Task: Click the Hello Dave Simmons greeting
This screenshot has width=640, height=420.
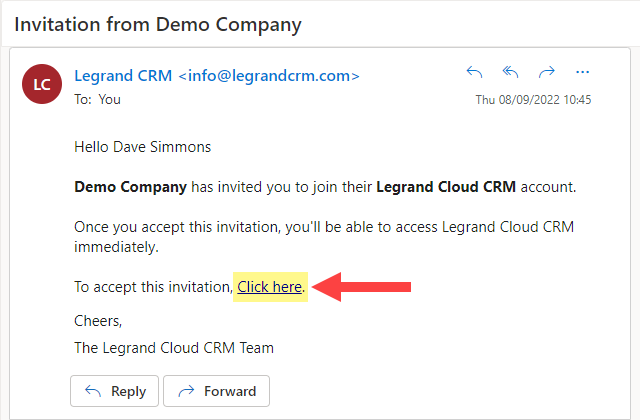Action: pyautogui.click(x=142, y=147)
